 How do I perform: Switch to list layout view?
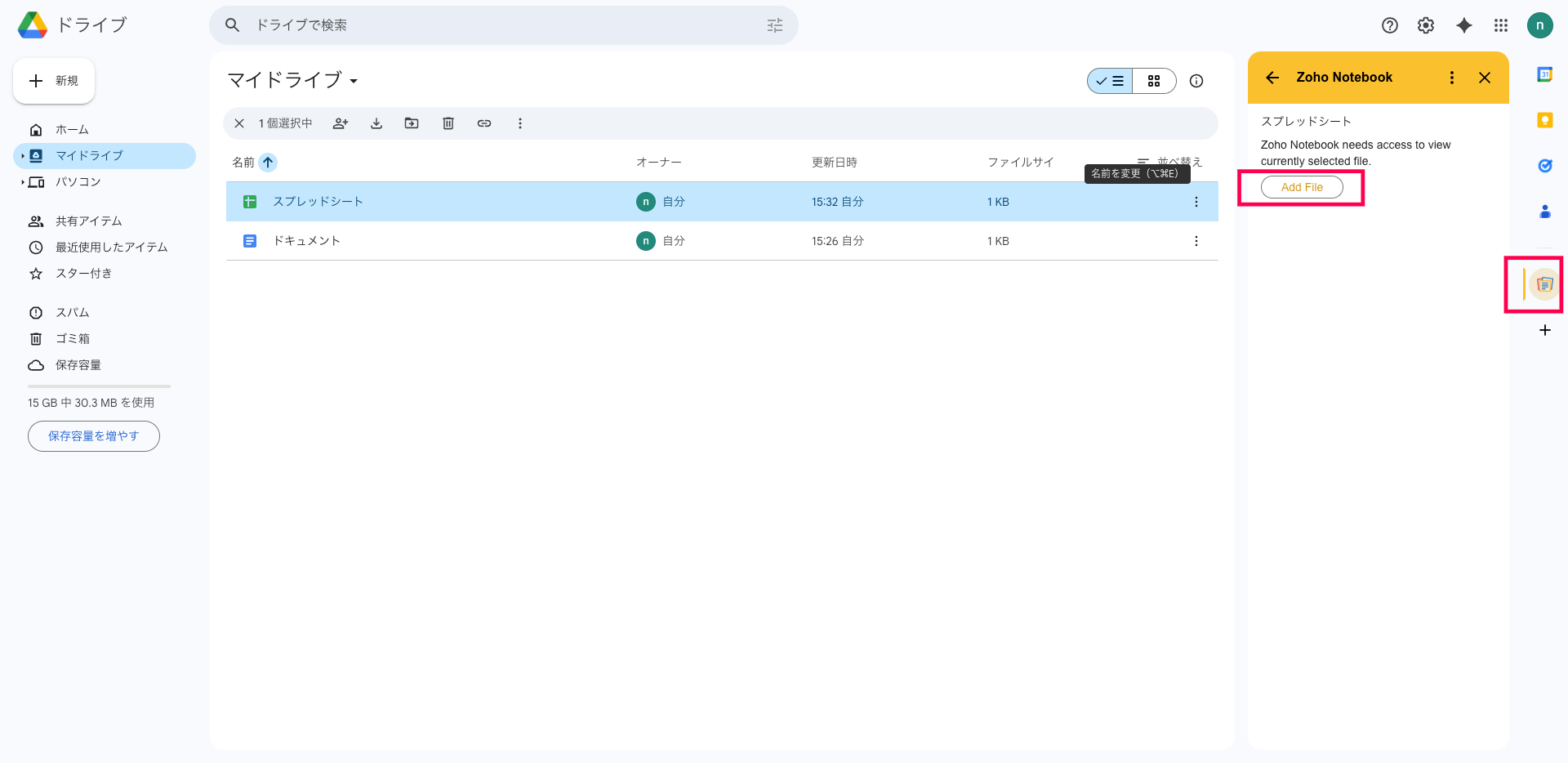pyautogui.click(x=1110, y=81)
